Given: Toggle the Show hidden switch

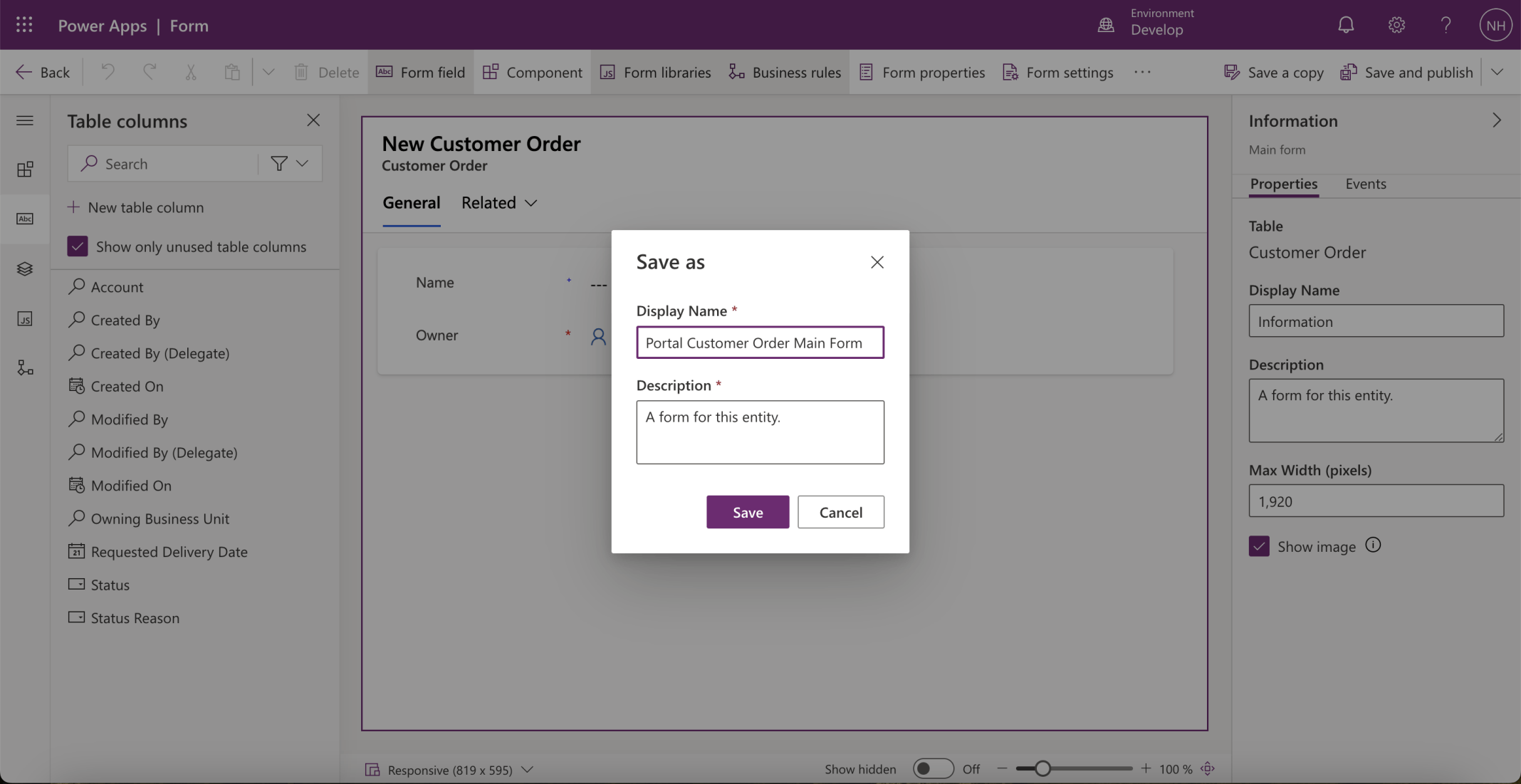Looking at the screenshot, I should pyautogui.click(x=933, y=769).
